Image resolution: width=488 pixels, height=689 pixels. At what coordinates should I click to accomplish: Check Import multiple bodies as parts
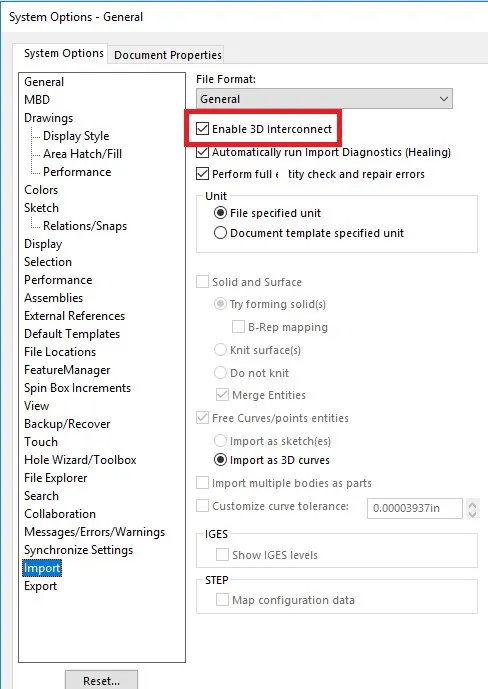202,483
